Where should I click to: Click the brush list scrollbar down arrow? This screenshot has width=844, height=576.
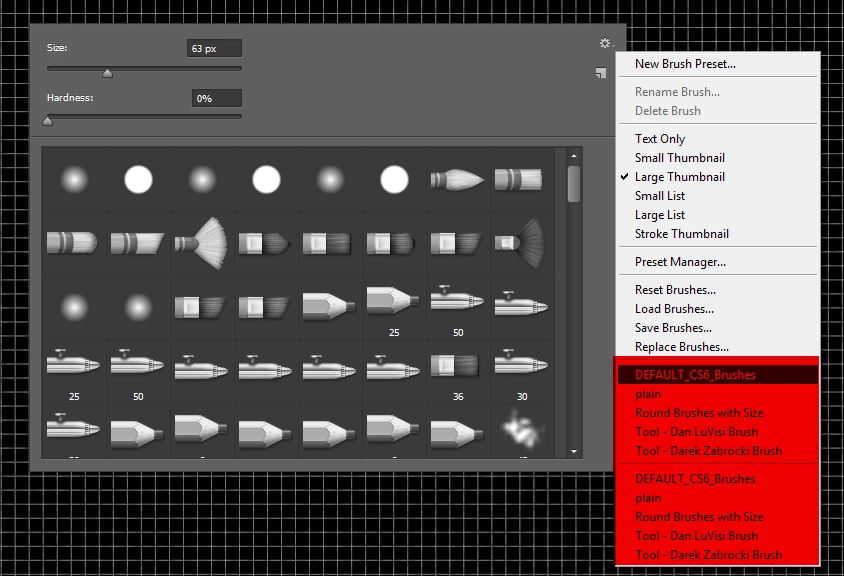tap(574, 451)
